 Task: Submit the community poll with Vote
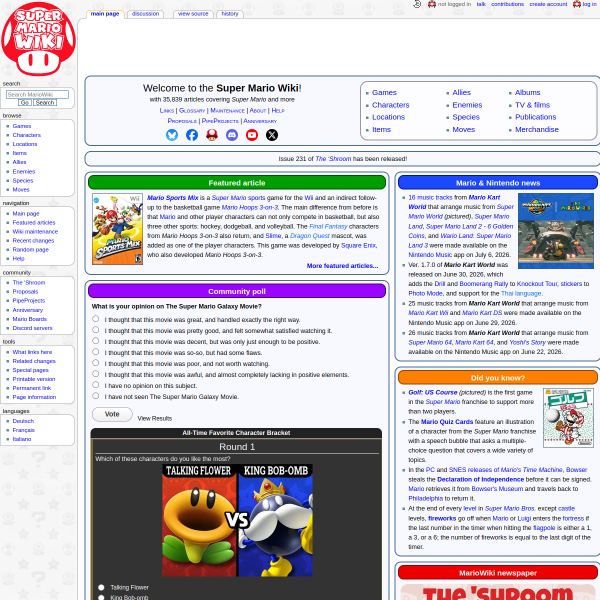(x=112, y=414)
